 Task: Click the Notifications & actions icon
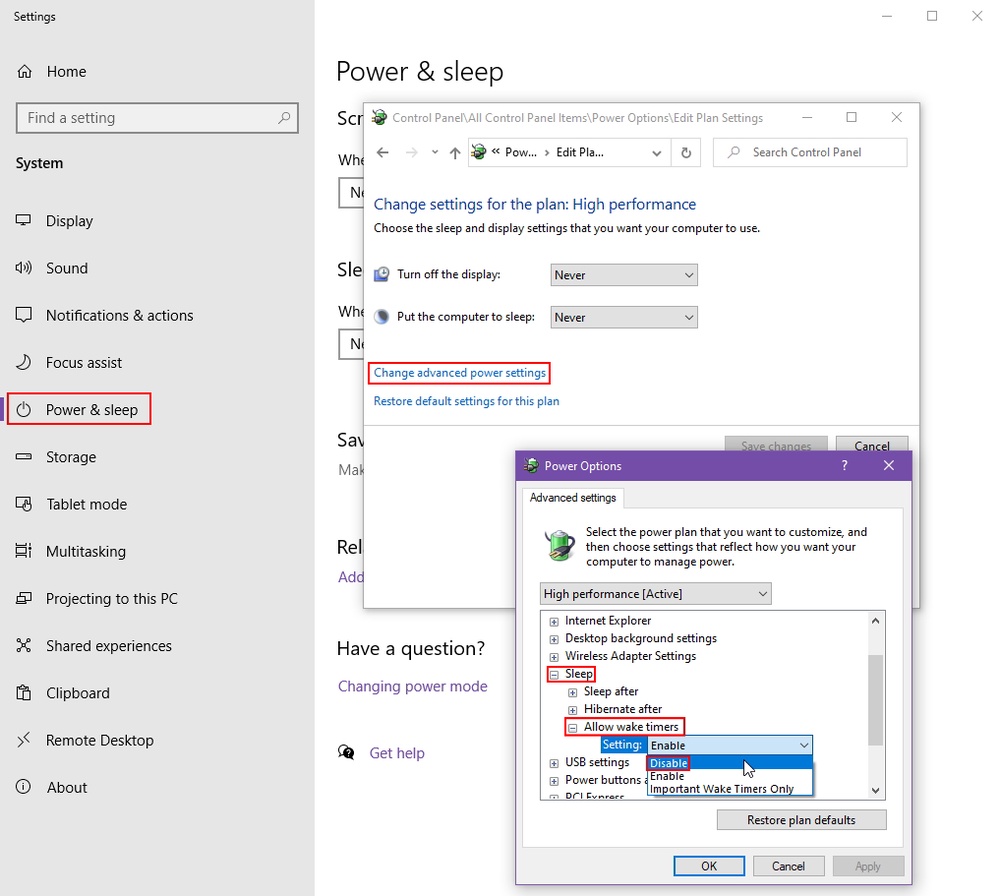coord(24,315)
